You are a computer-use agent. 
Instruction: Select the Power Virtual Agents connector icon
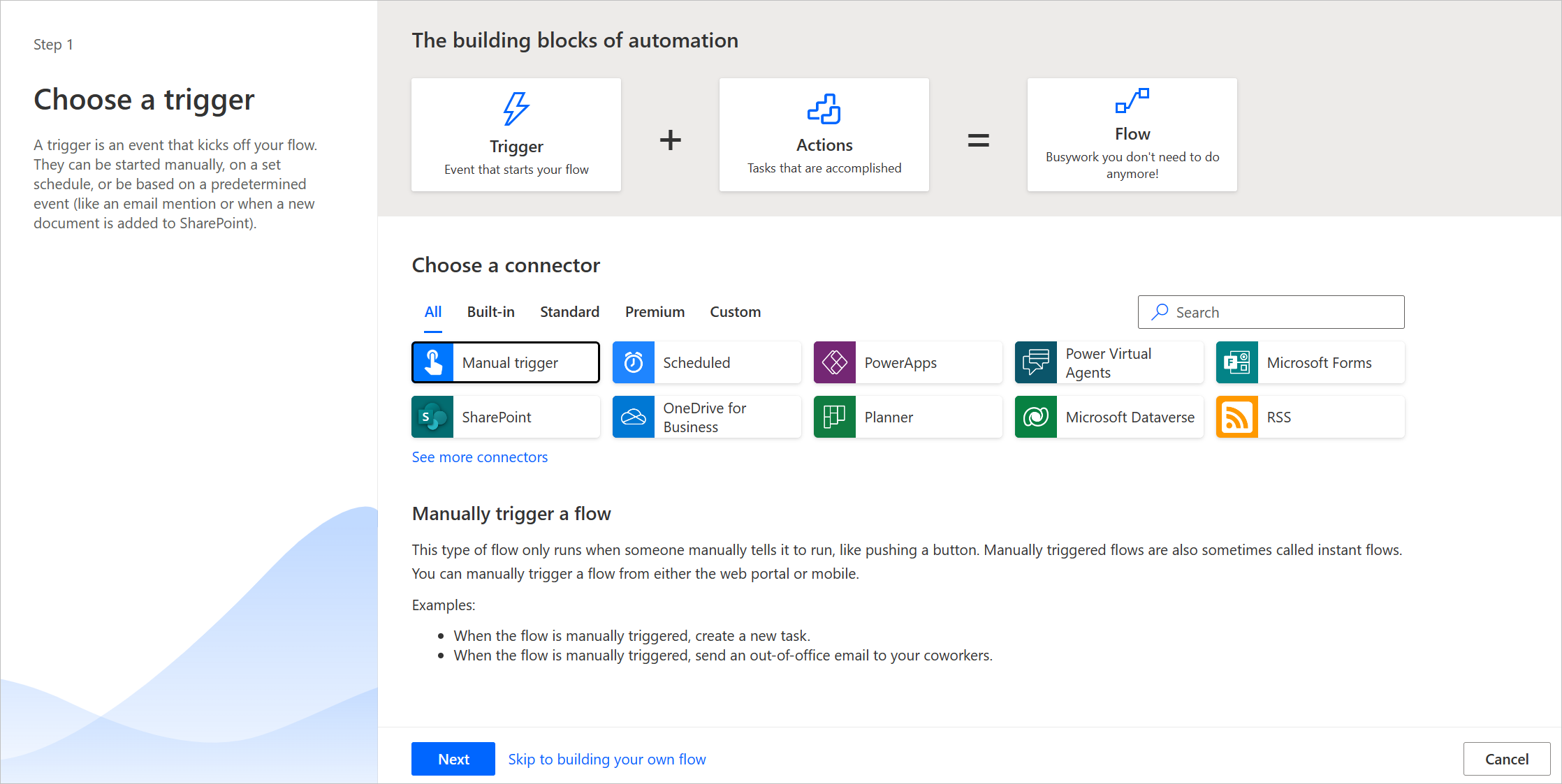[x=1036, y=361]
